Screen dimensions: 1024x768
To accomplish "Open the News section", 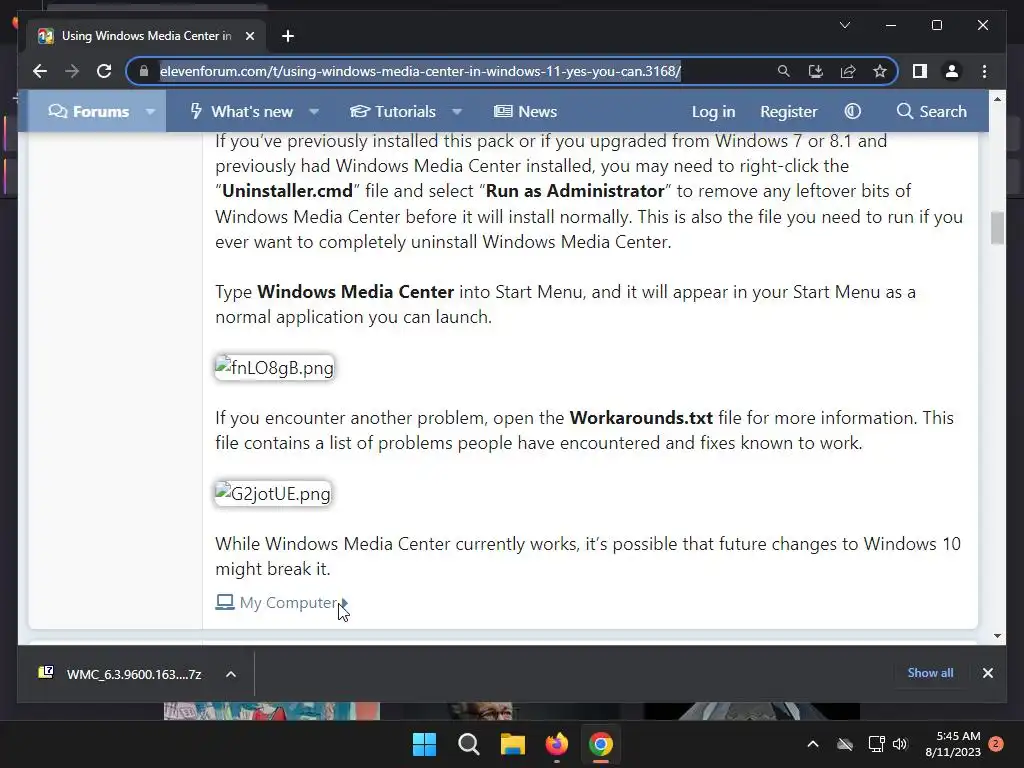I will click(525, 112).
